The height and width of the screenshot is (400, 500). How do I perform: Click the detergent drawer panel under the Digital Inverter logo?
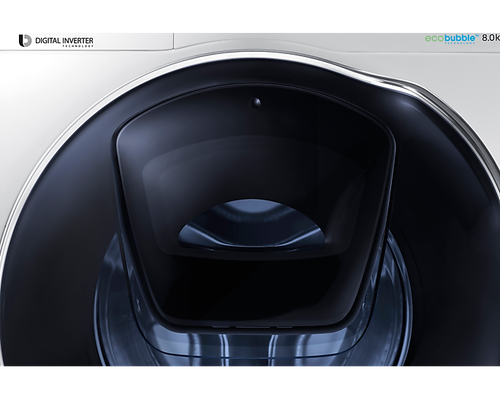click(87, 42)
